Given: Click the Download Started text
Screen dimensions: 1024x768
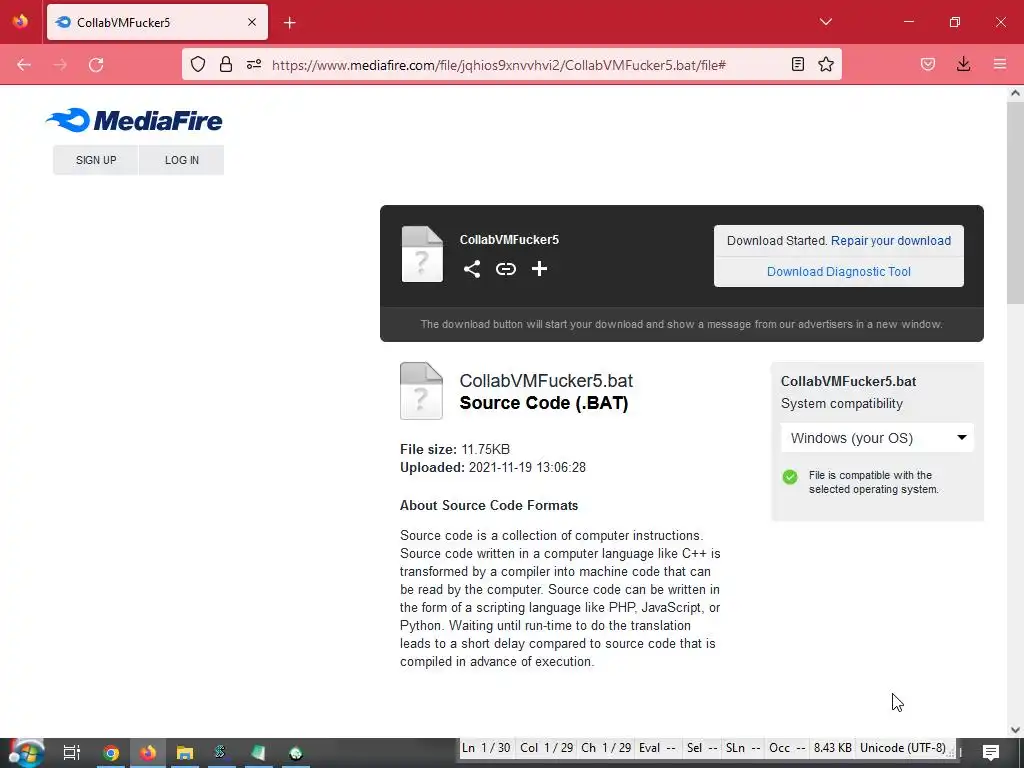Looking at the screenshot, I should [777, 240].
